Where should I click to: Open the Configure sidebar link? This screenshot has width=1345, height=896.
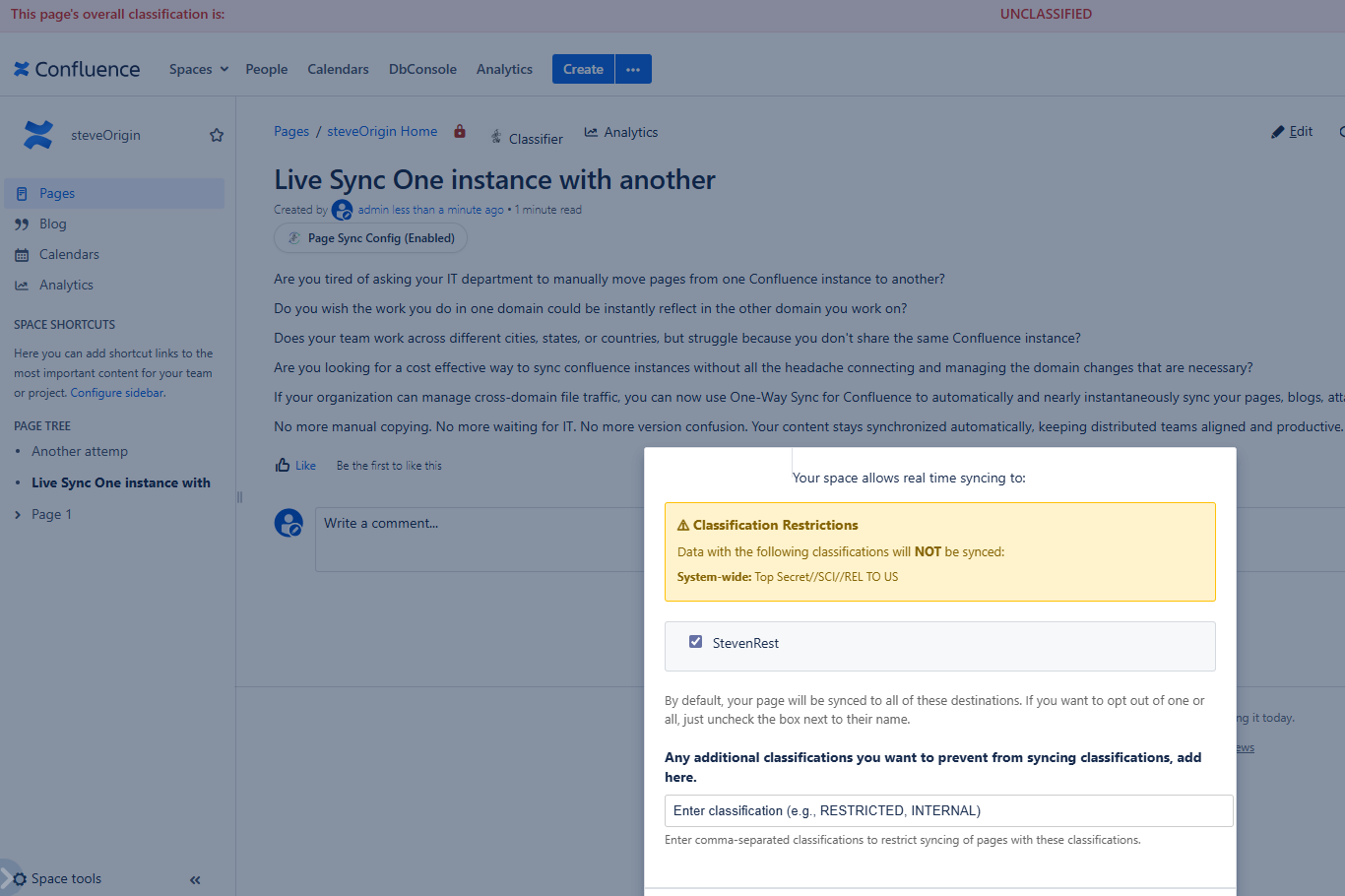click(x=116, y=392)
